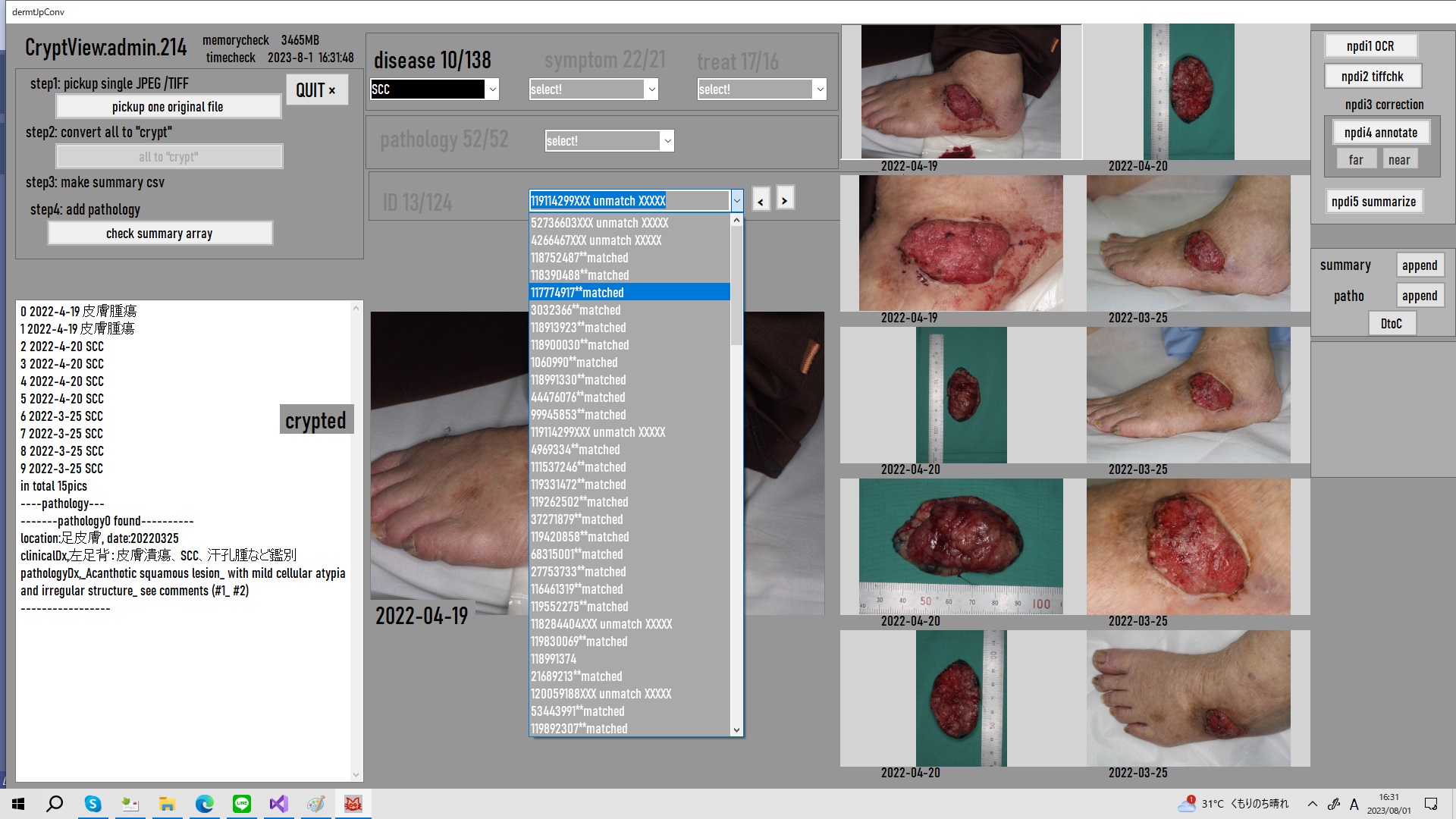Click the Windows Start button
Image resolution: width=1456 pixels, height=819 pixels.
tap(18, 804)
